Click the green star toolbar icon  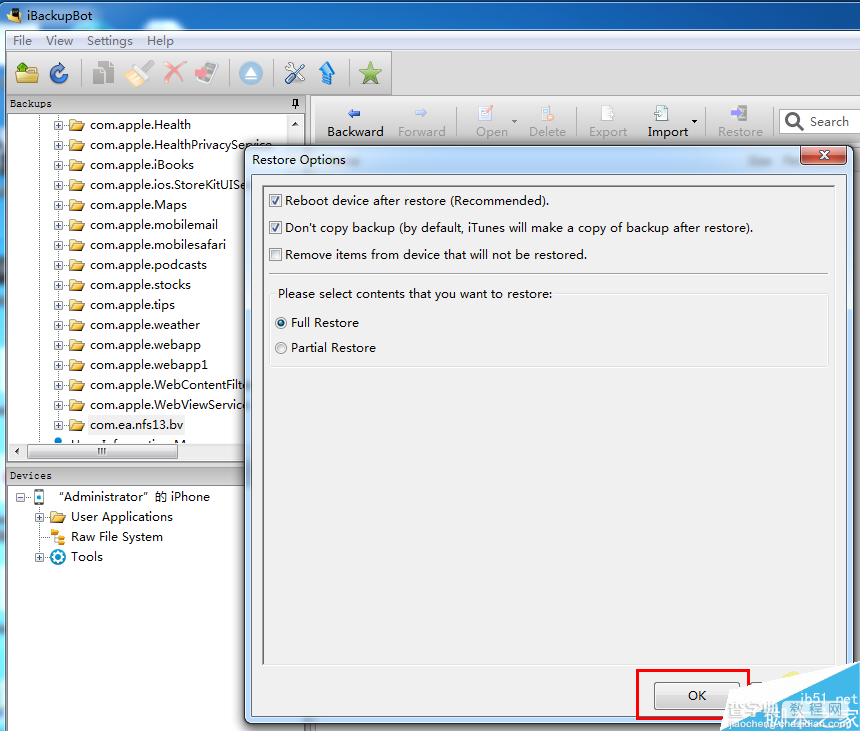click(x=370, y=73)
